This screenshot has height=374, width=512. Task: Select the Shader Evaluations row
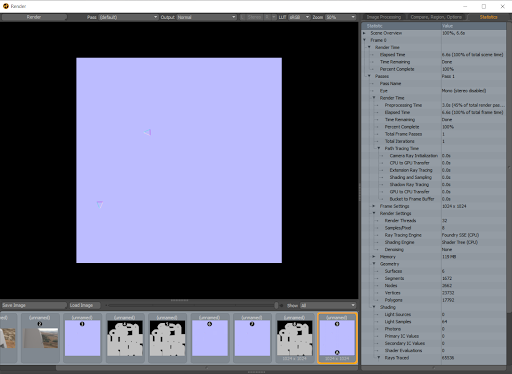434,350
